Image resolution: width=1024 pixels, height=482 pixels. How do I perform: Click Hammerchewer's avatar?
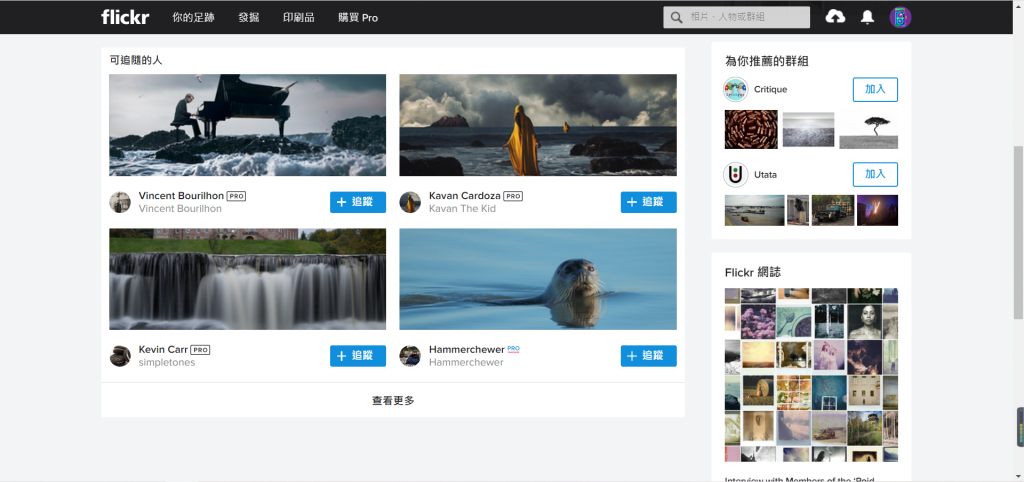coord(410,356)
